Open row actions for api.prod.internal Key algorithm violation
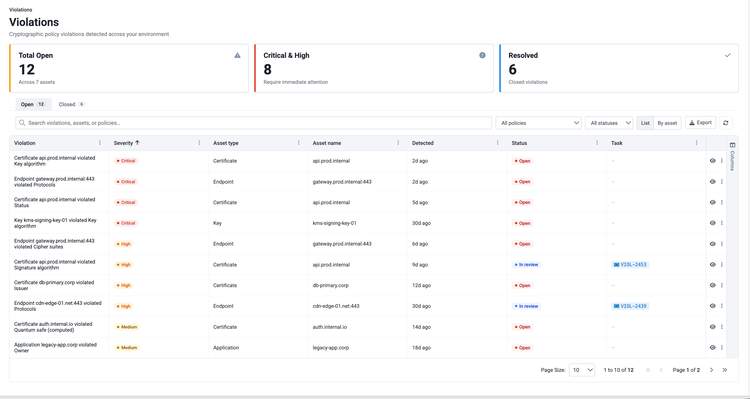Viewport: 750px width, 399px height. point(722,161)
